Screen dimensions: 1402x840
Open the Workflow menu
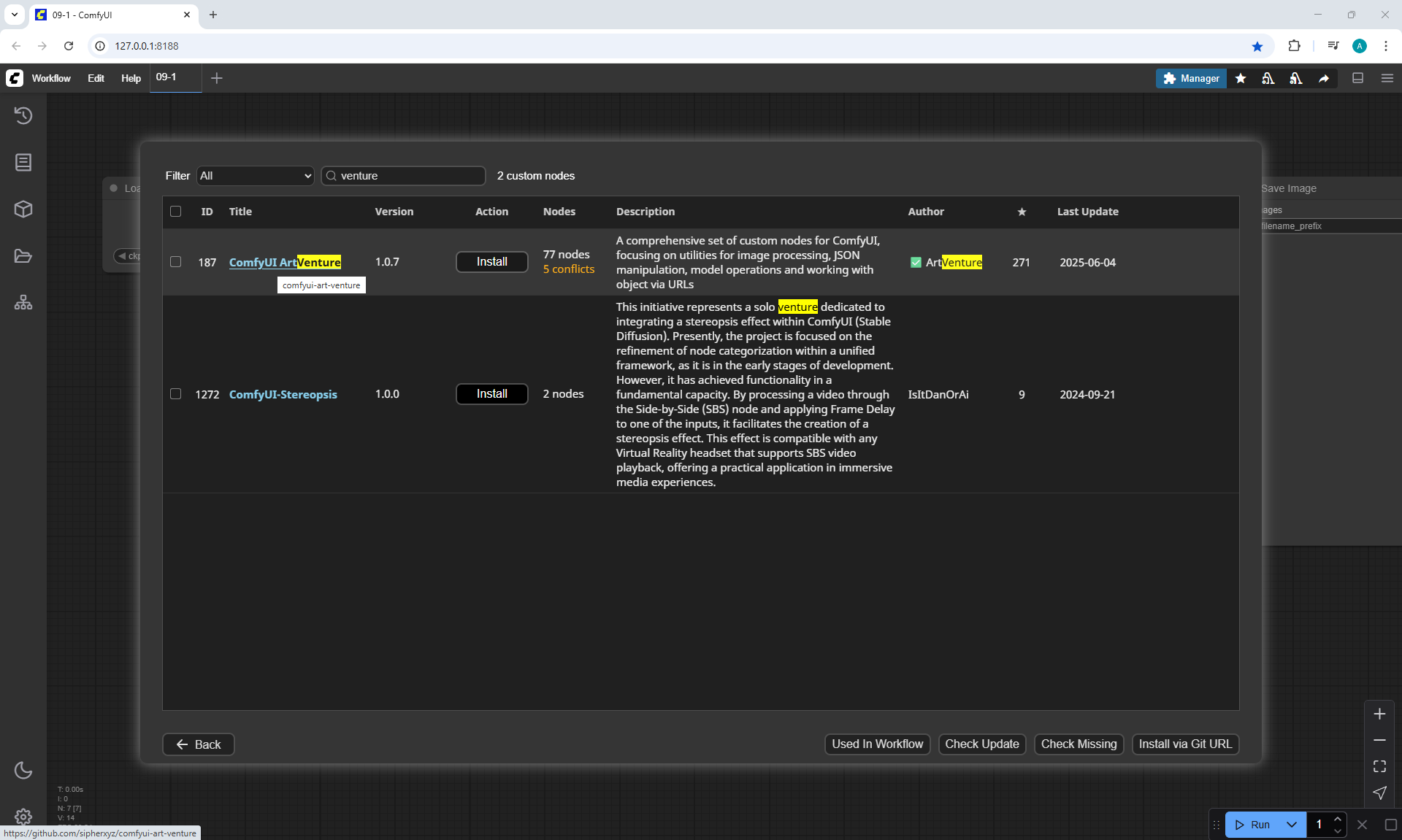pos(51,79)
